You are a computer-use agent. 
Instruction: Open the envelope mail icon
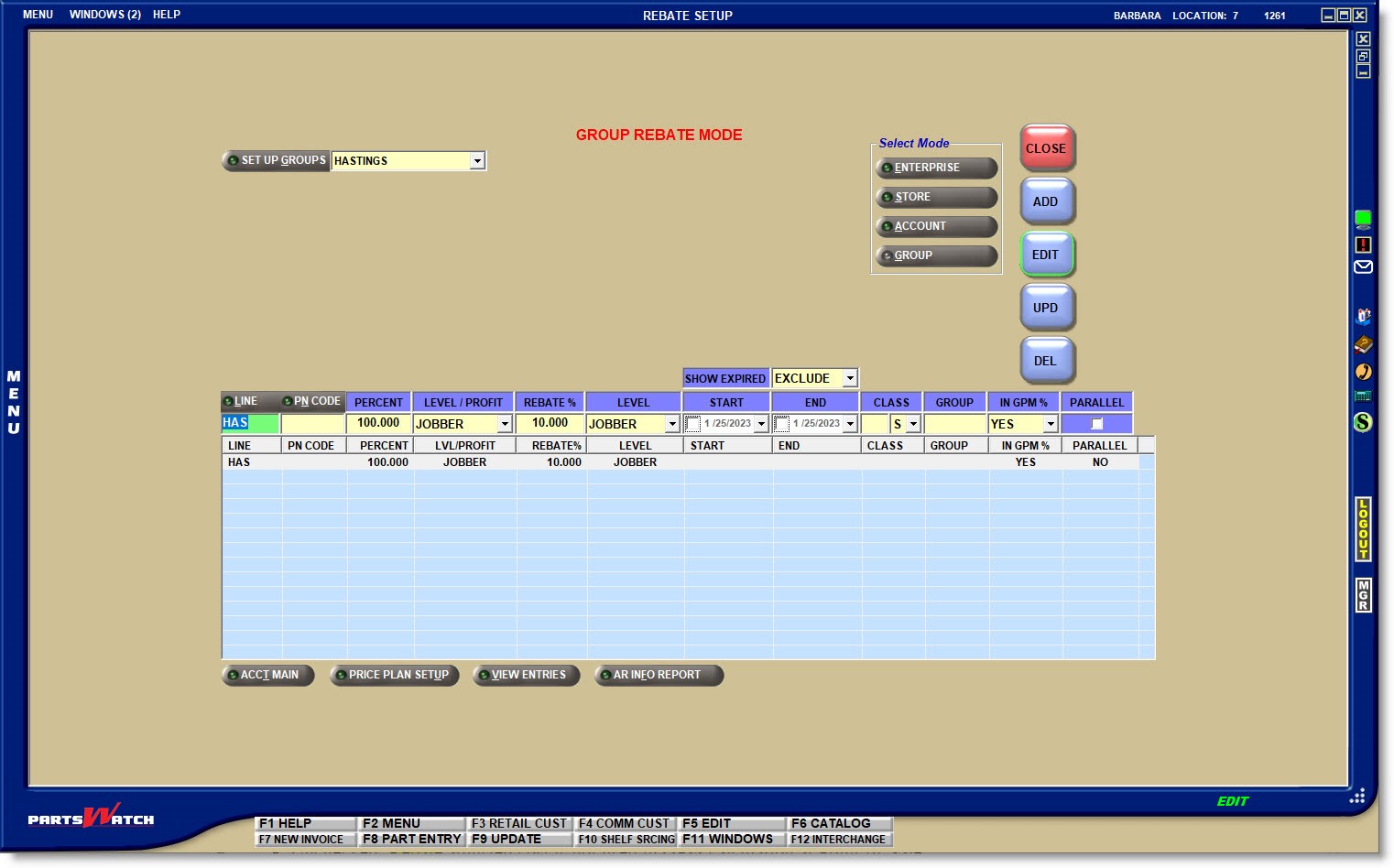point(1363,267)
